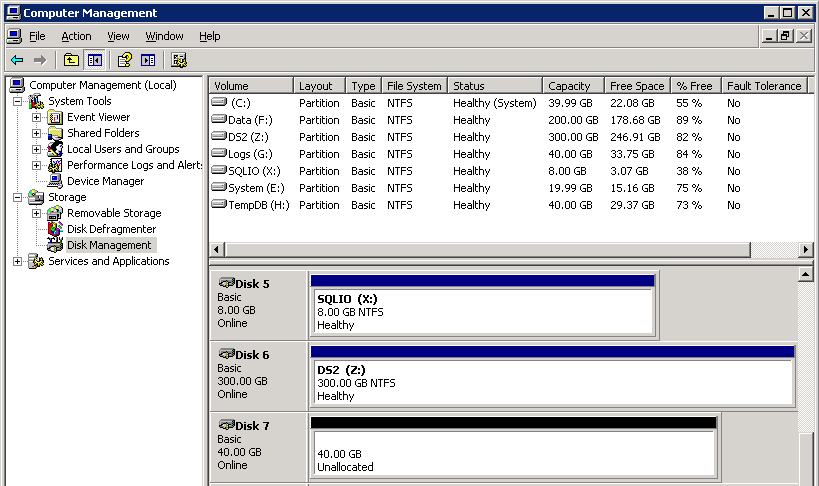Open the View menu
819x486 pixels.
pyautogui.click(x=118, y=36)
